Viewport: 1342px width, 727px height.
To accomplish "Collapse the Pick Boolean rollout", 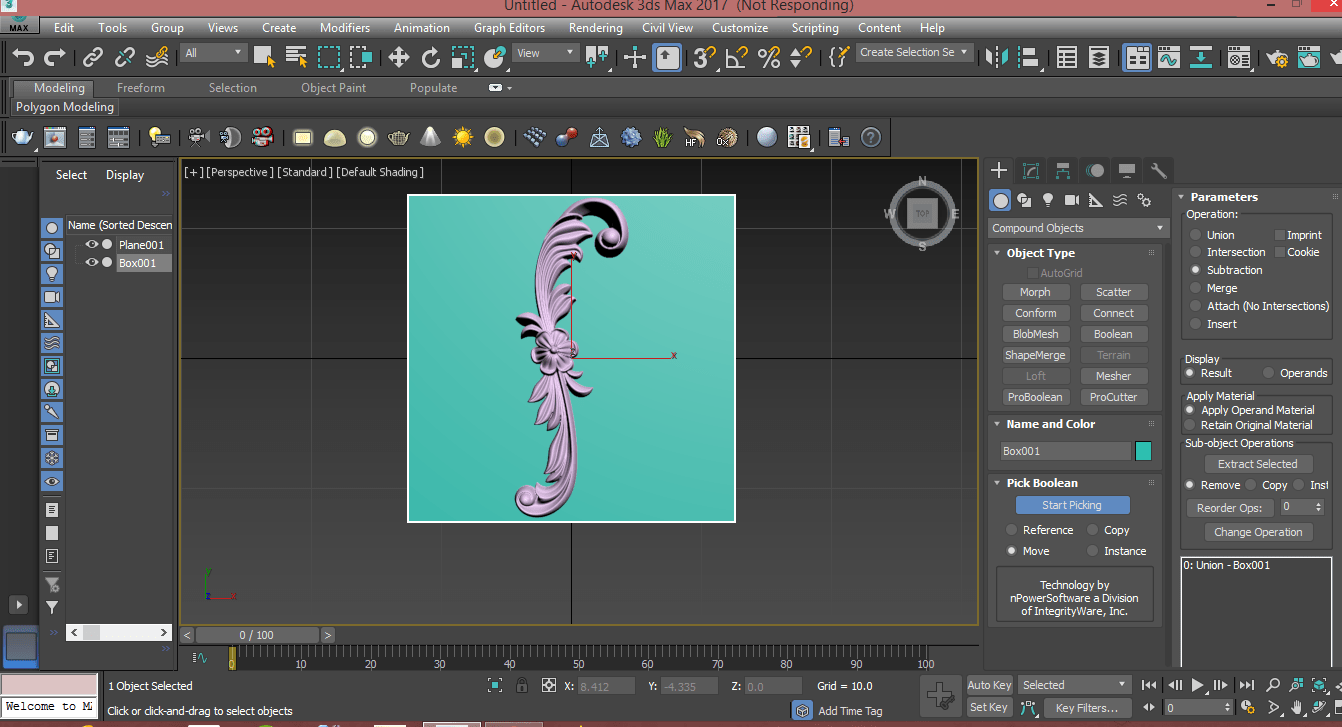I will click(1041, 483).
